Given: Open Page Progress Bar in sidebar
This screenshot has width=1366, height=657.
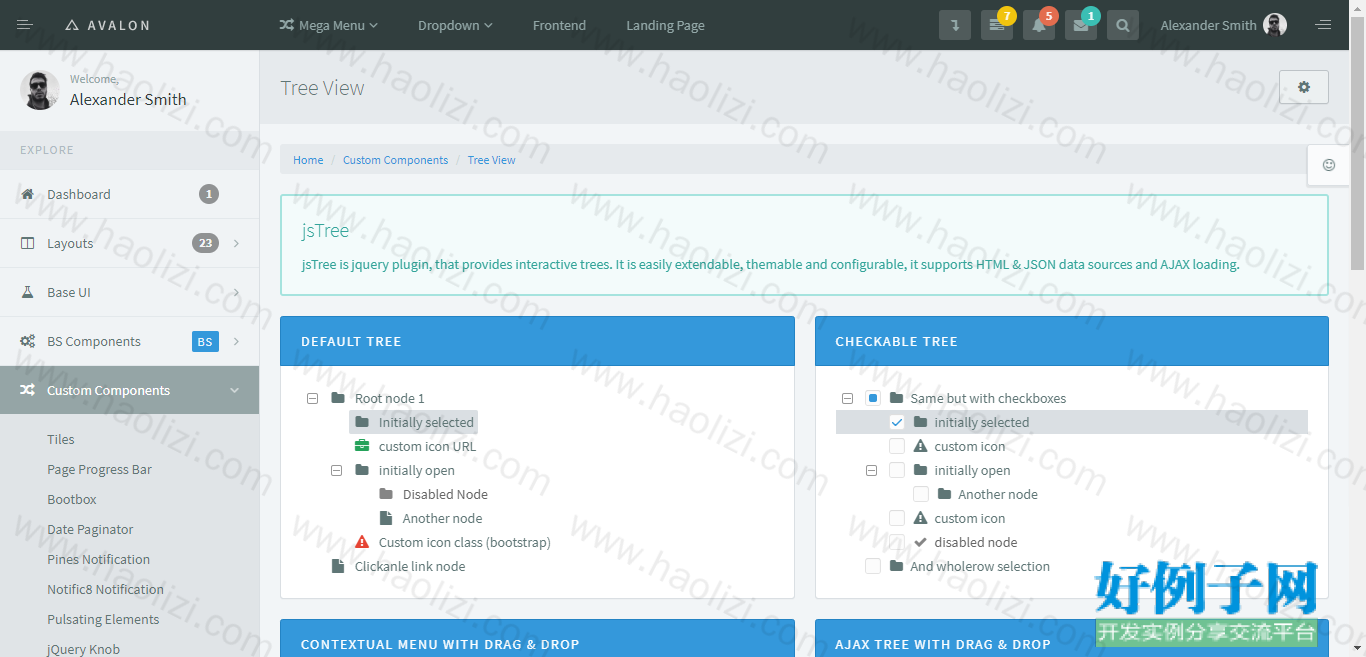Looking at the screenshot, I should point(99,469).
